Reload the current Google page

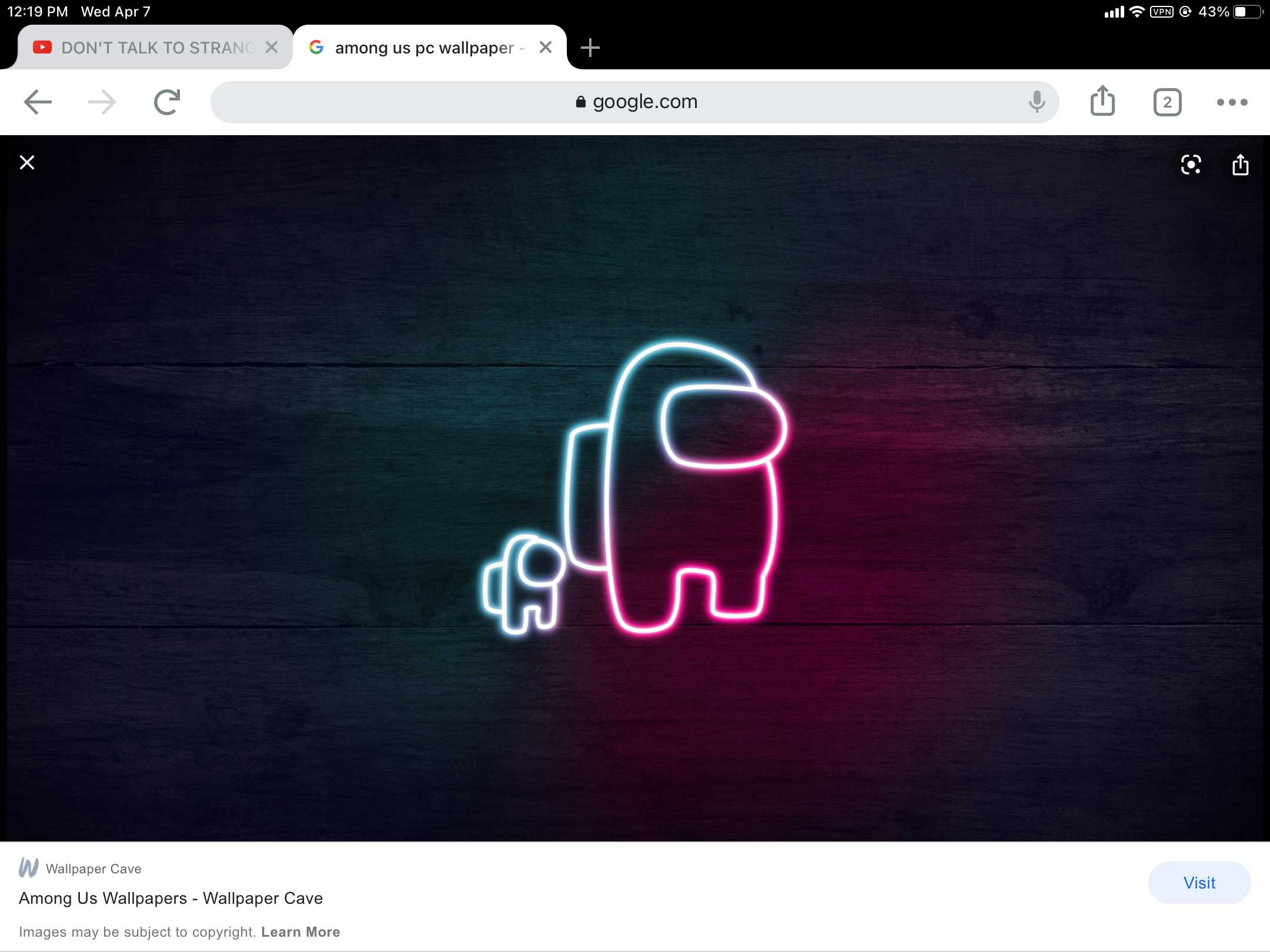[x=167, y=102]
